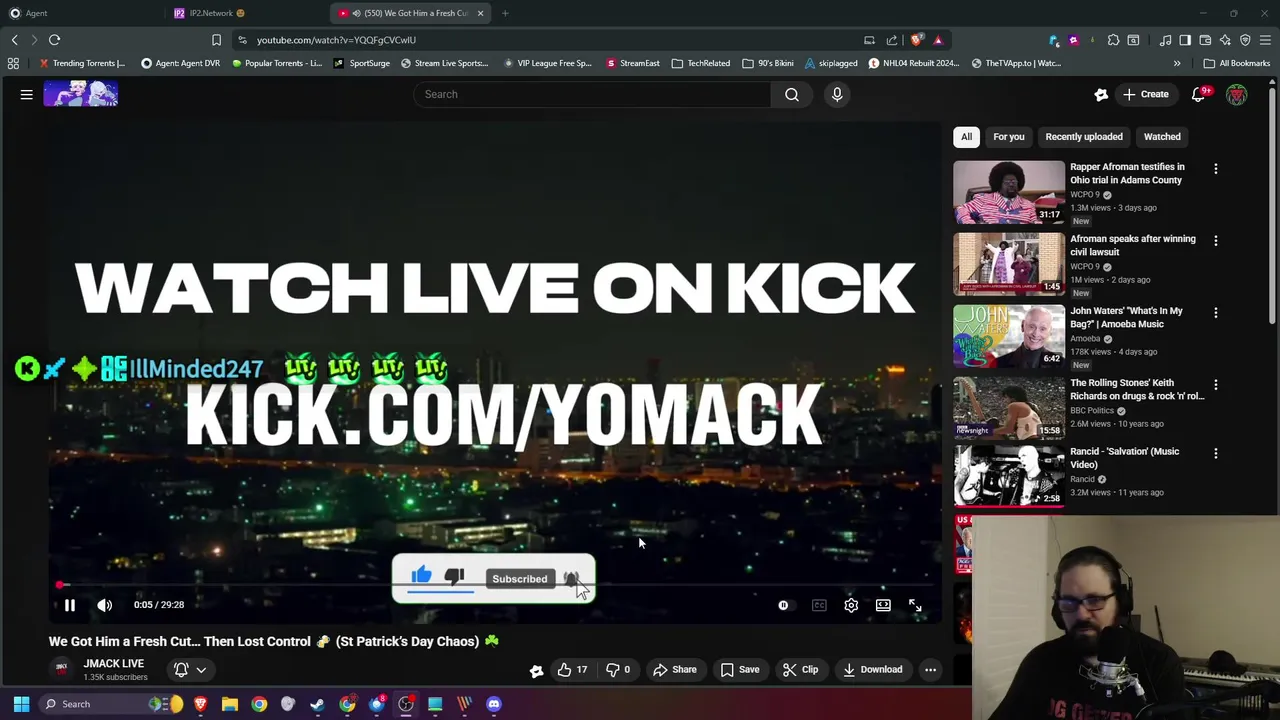The width and height of the screenshot is (1280, 720).
Task: Toggle browser sidebar panel
Action: point(1185,40)
